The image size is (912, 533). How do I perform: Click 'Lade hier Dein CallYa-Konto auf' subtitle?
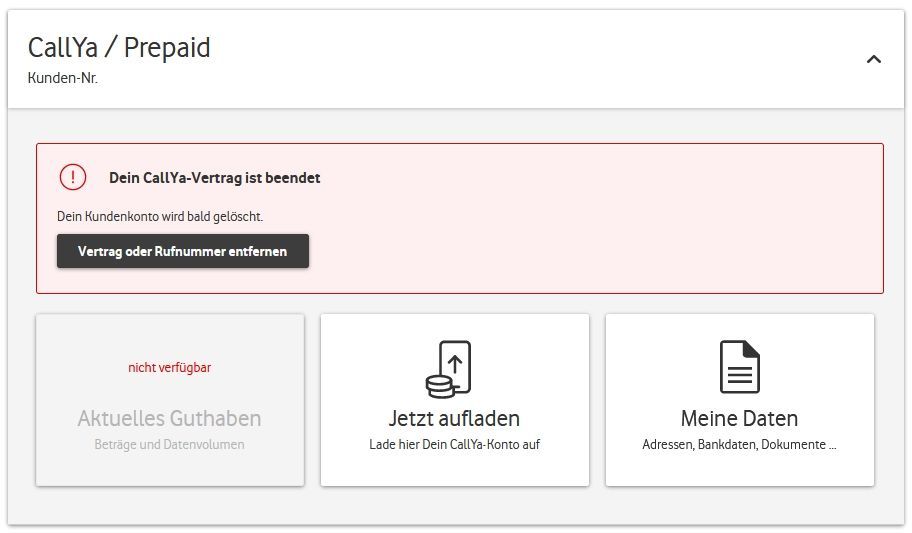click(454, 445)
